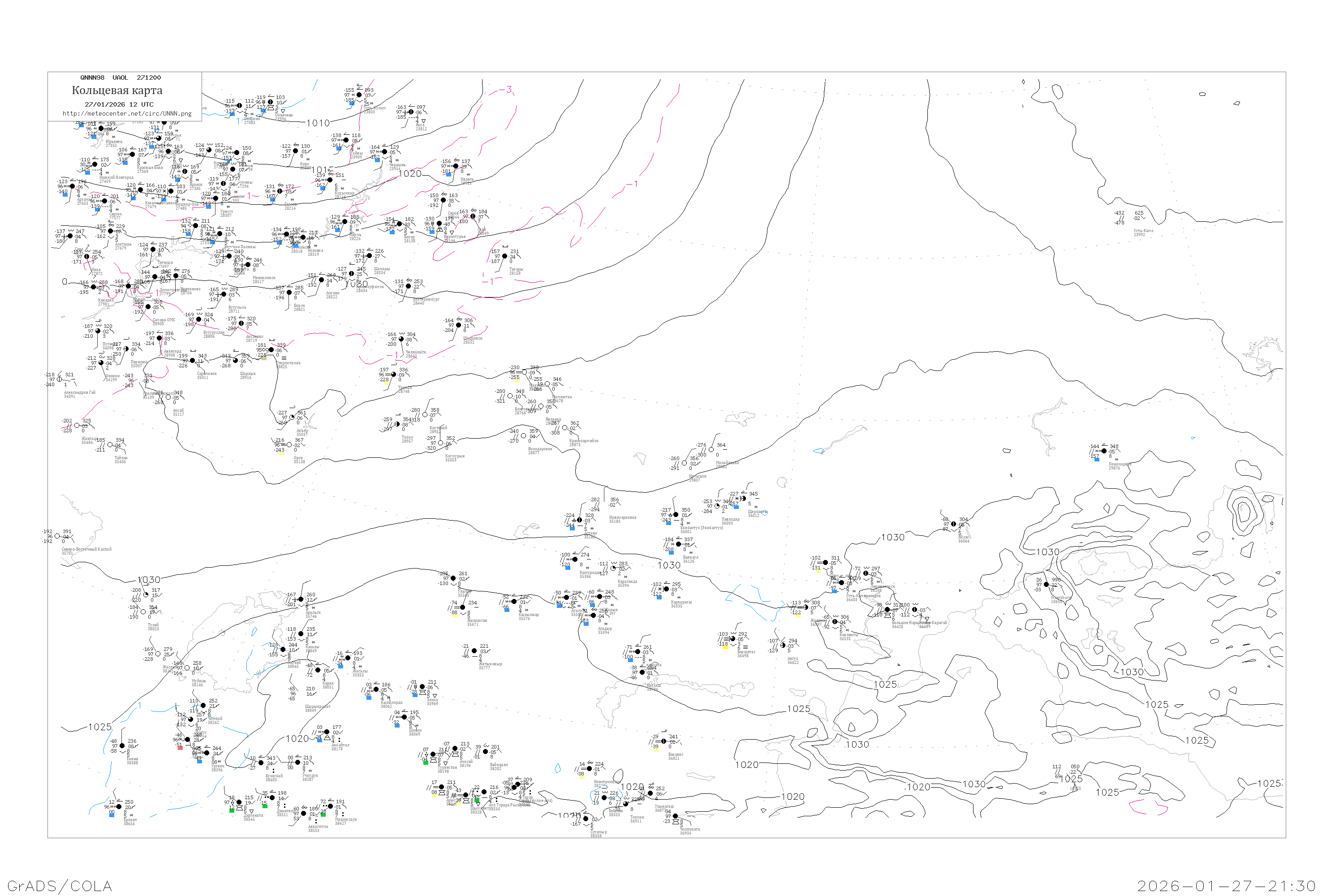Screen dimensions: 1344x896
Task: Click the Кирс station circle
Action: (295, 151)
